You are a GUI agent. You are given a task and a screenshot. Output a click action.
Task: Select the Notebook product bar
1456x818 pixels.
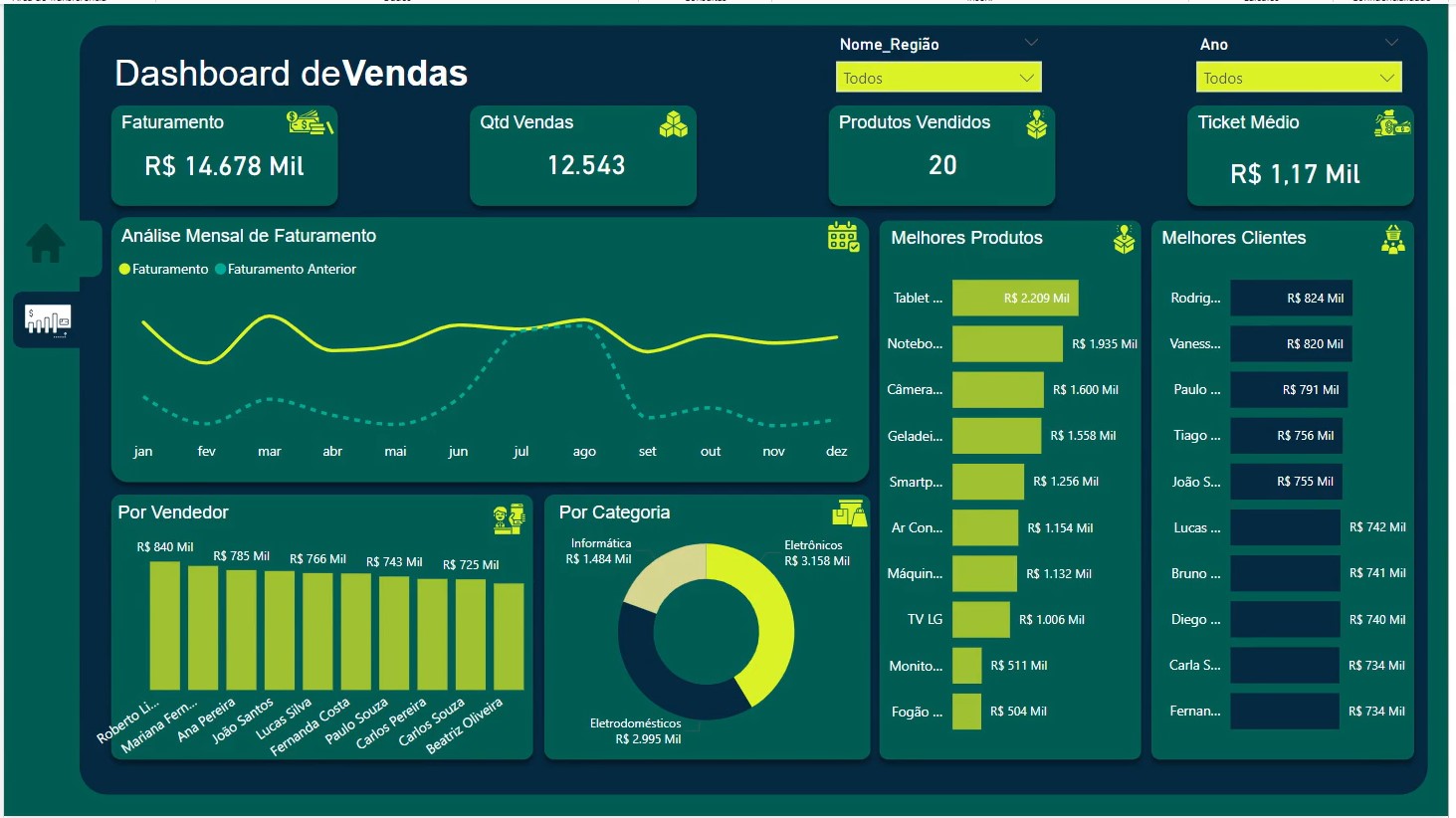[1007, 343]
